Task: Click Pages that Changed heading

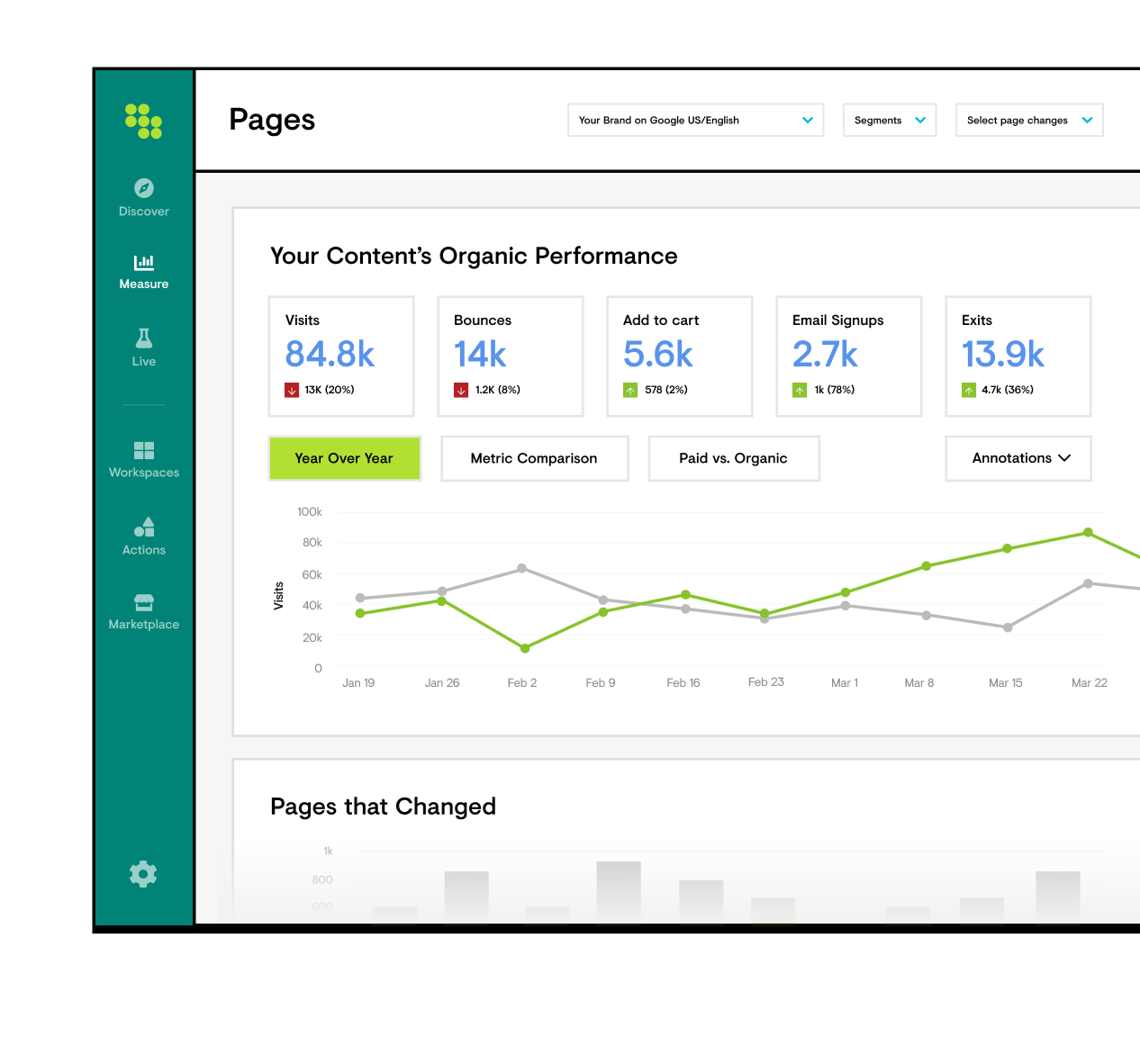Action: (384, 807)
